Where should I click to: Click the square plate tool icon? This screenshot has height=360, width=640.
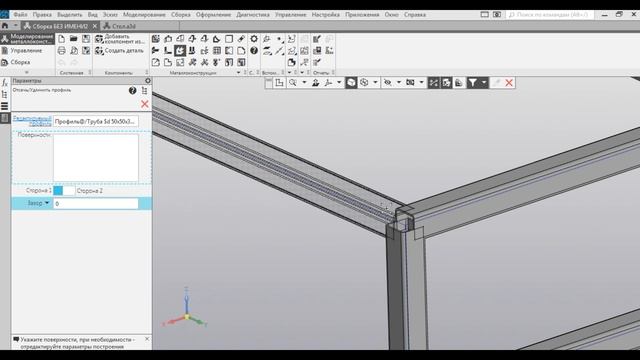229,39
